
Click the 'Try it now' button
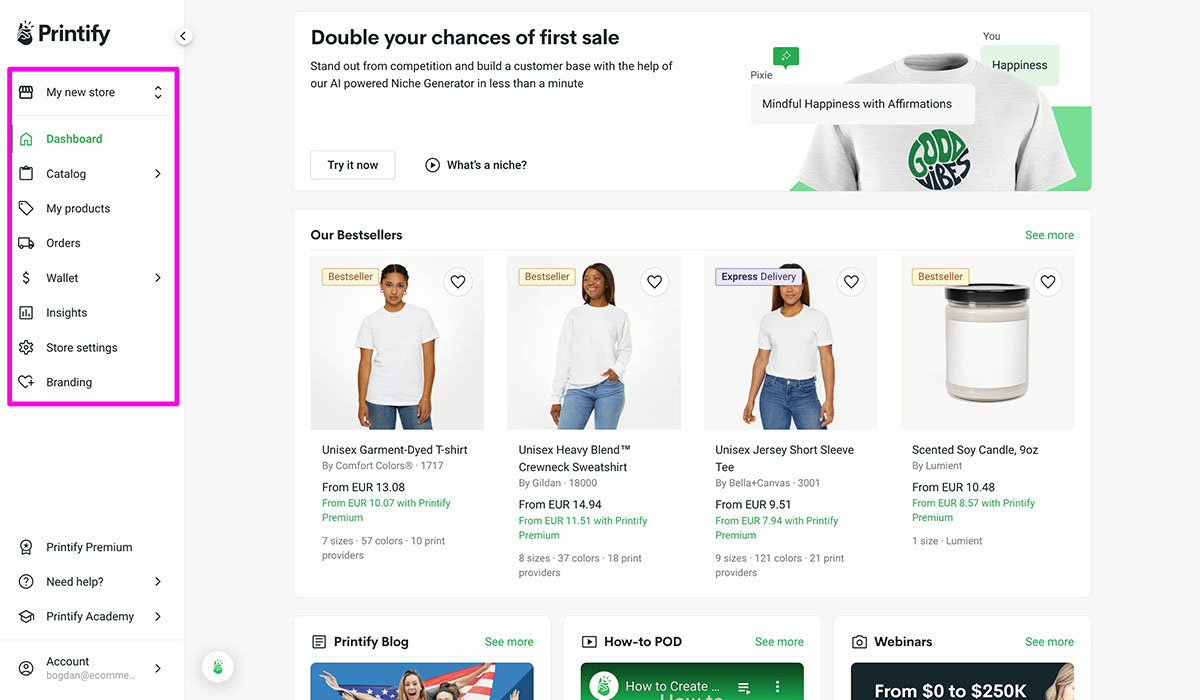(x=352, y=164)
